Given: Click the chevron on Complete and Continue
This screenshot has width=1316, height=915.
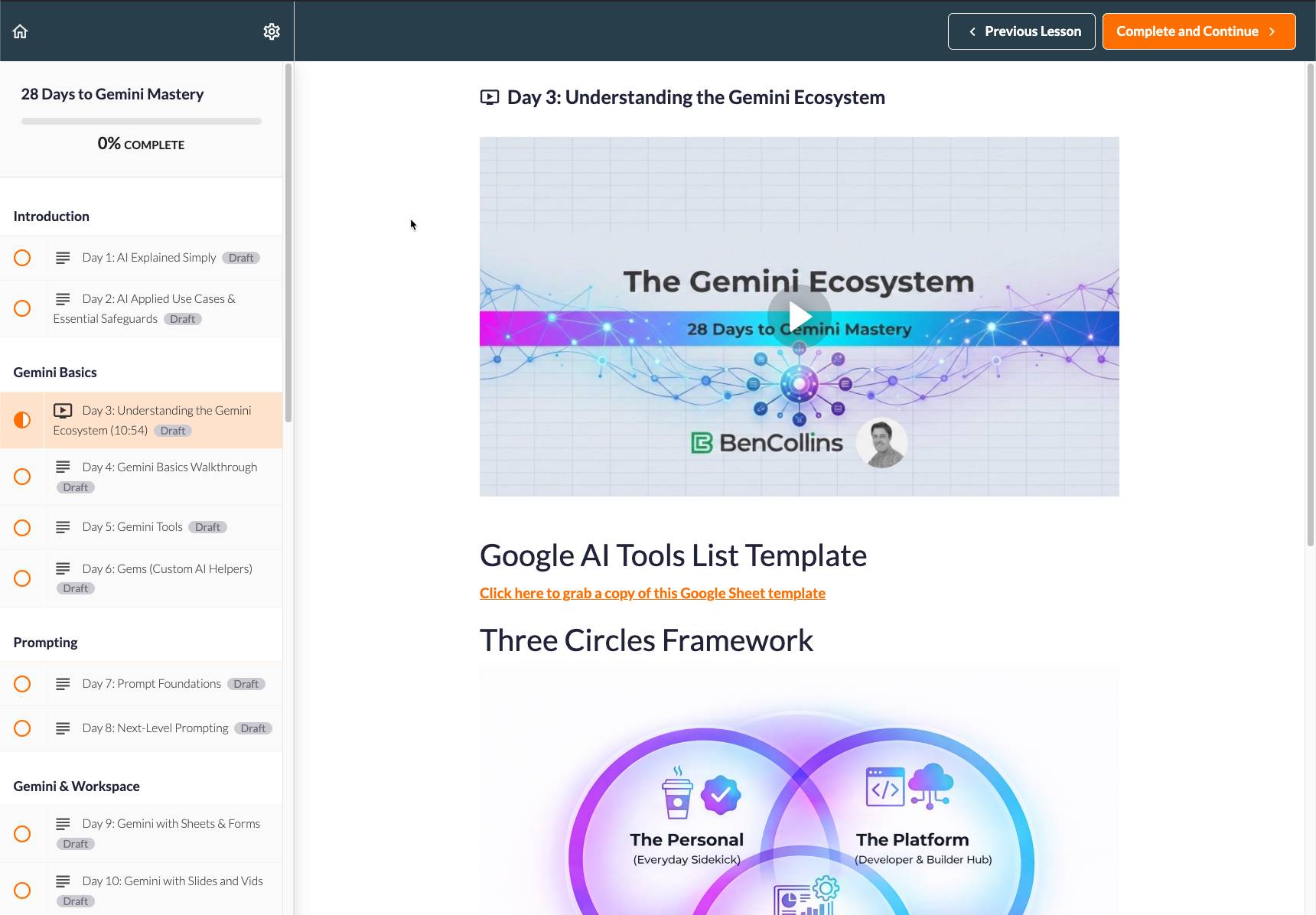Looking at the screenshot, I should (x=1272, y=31).
